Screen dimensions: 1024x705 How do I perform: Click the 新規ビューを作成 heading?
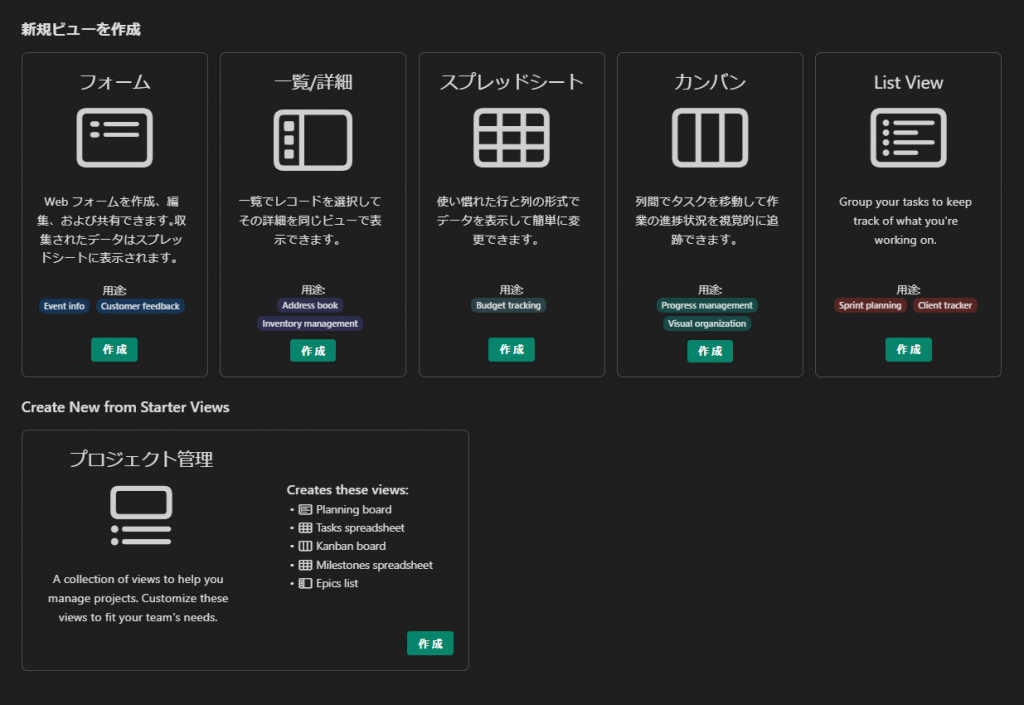pyautogui.click(x=81, y=29)
